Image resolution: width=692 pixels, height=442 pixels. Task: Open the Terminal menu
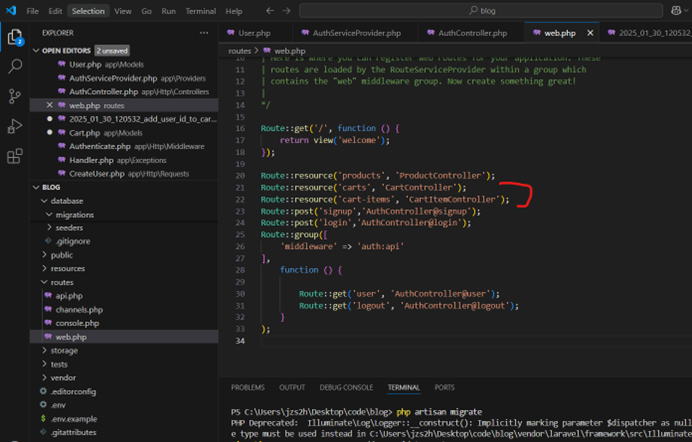200,11
